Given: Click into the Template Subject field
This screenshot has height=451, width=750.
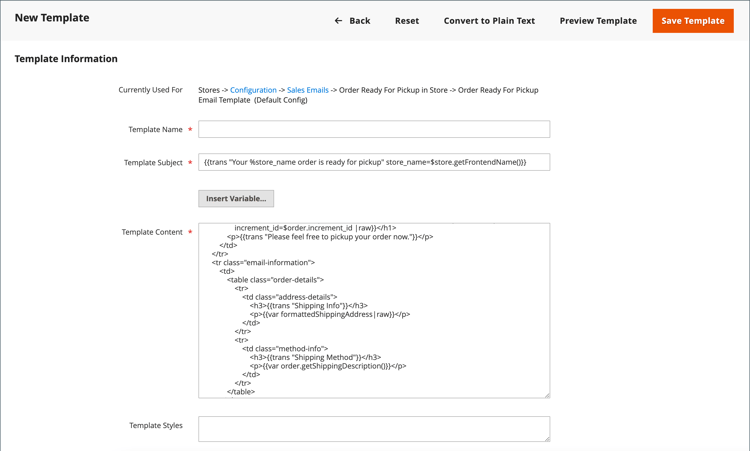Looking at the screenshot, I should pyautogui.click(x=374, y=162).
